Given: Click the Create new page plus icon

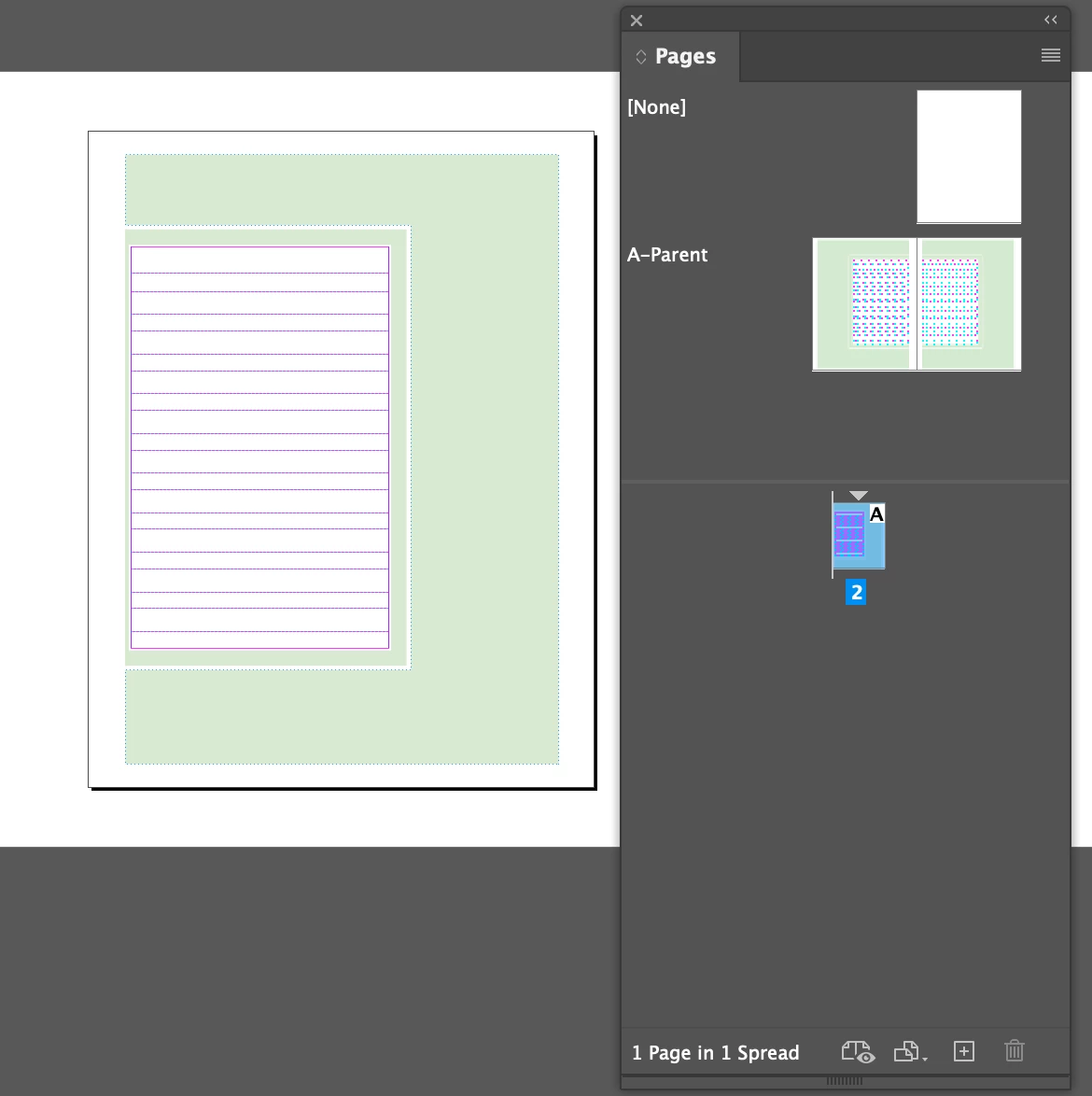Looking at the screenshot, I should click(x=963, y=1051).
